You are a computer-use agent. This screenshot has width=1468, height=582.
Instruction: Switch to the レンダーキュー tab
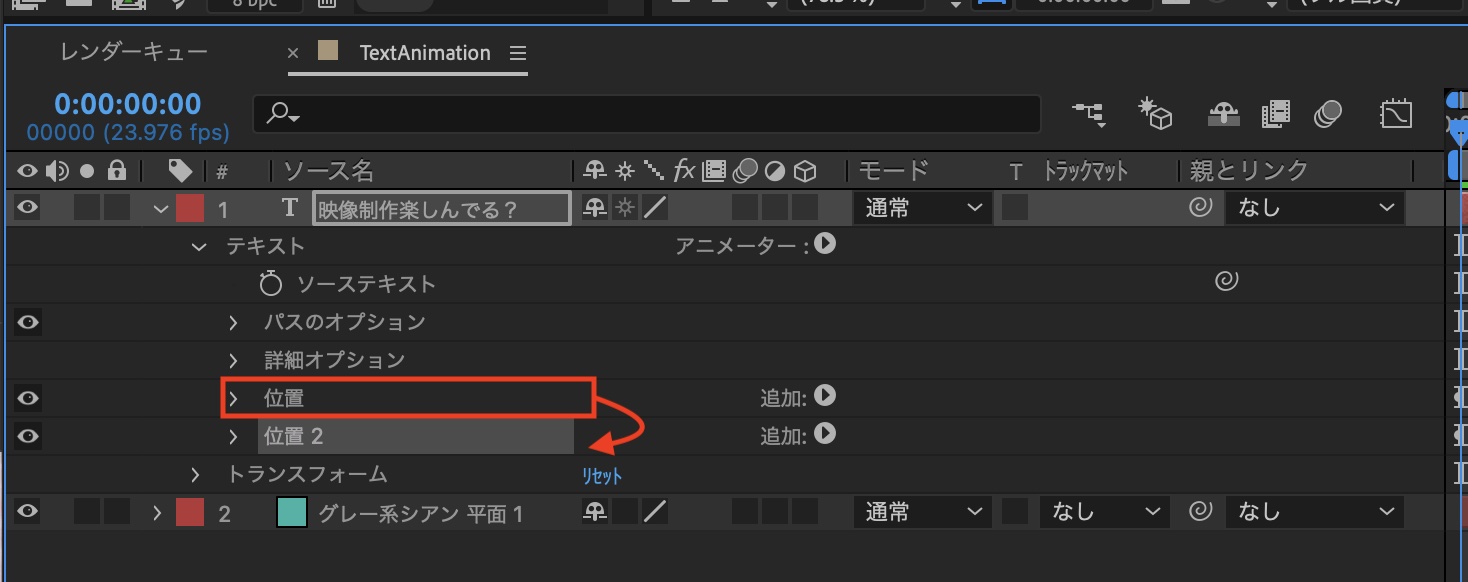click(133, 53)
